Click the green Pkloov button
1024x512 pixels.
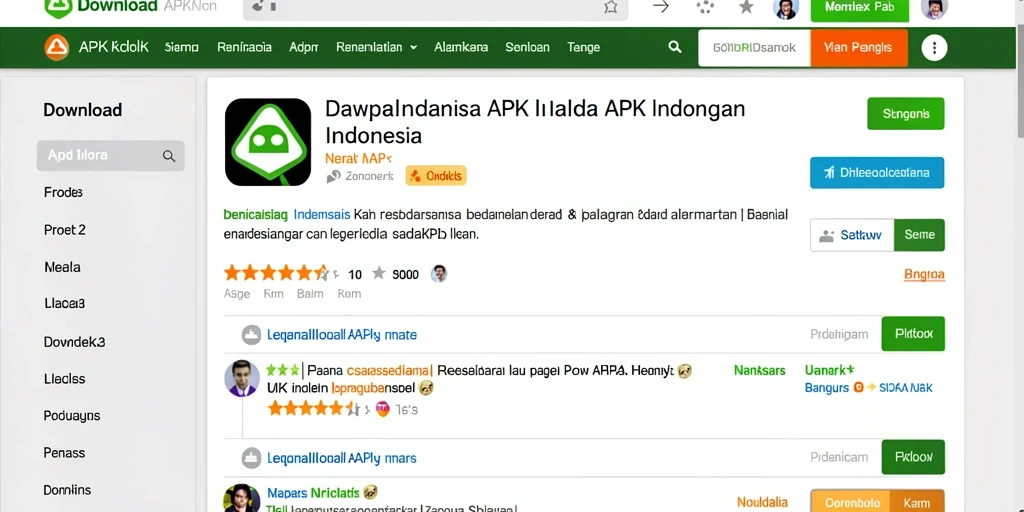(x=913, y=457)
